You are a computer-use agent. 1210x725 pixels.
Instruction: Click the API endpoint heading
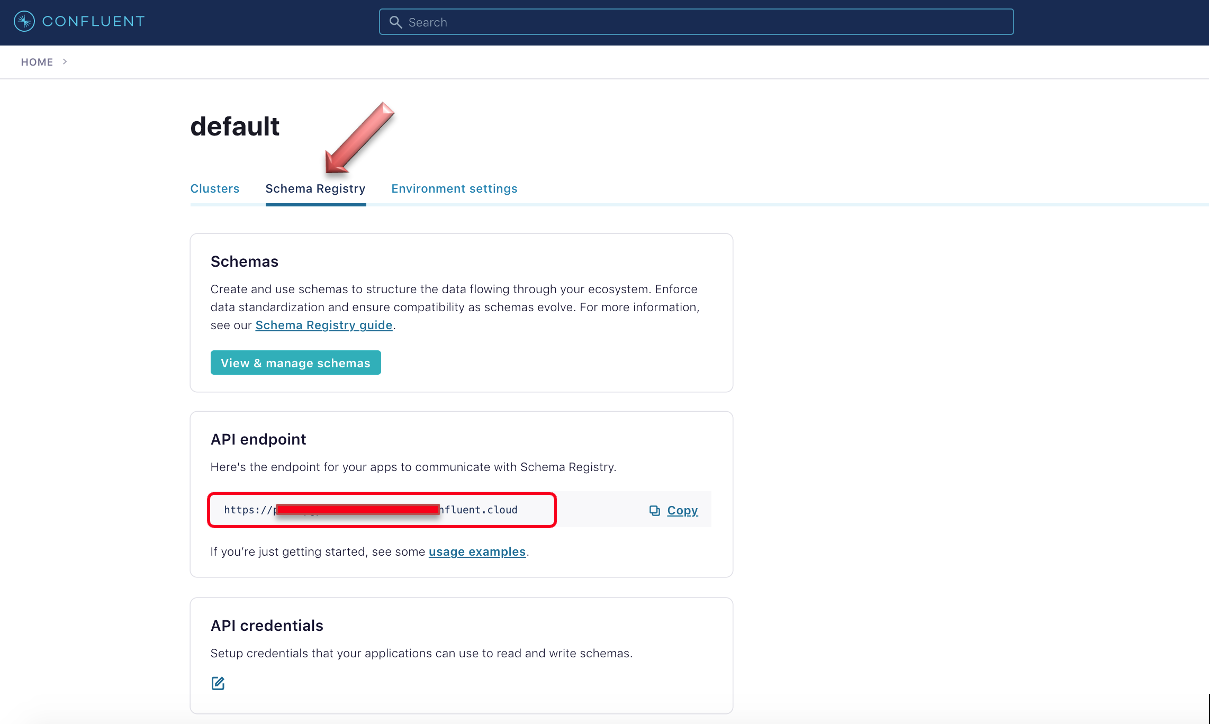tap(259, 439)
